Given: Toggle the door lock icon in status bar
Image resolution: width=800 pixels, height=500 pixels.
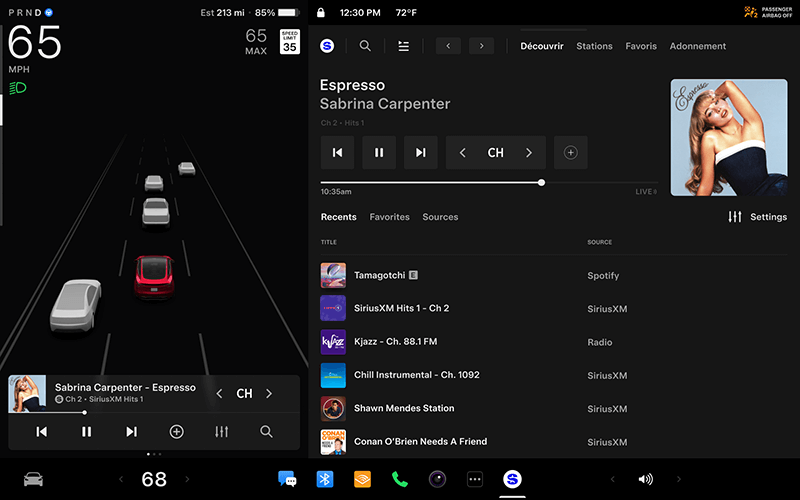Looking at the screenshot, I should pos(320,13).
